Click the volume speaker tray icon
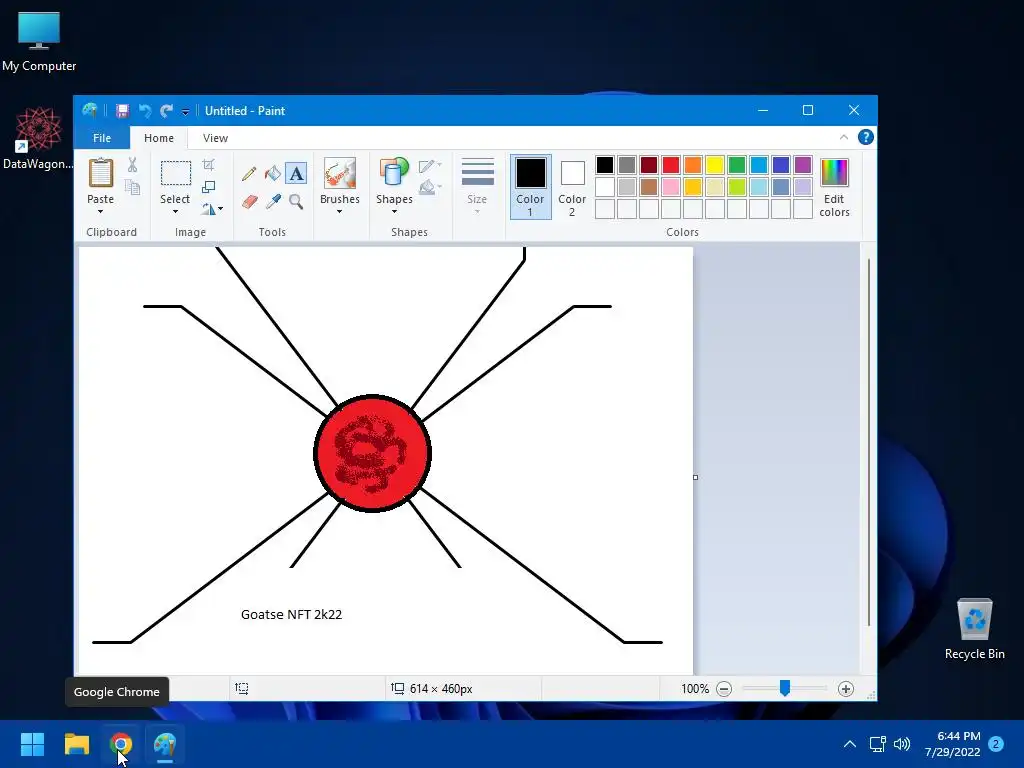The width and height of the screenshot is (1024, 768). [x=902, y=744]
